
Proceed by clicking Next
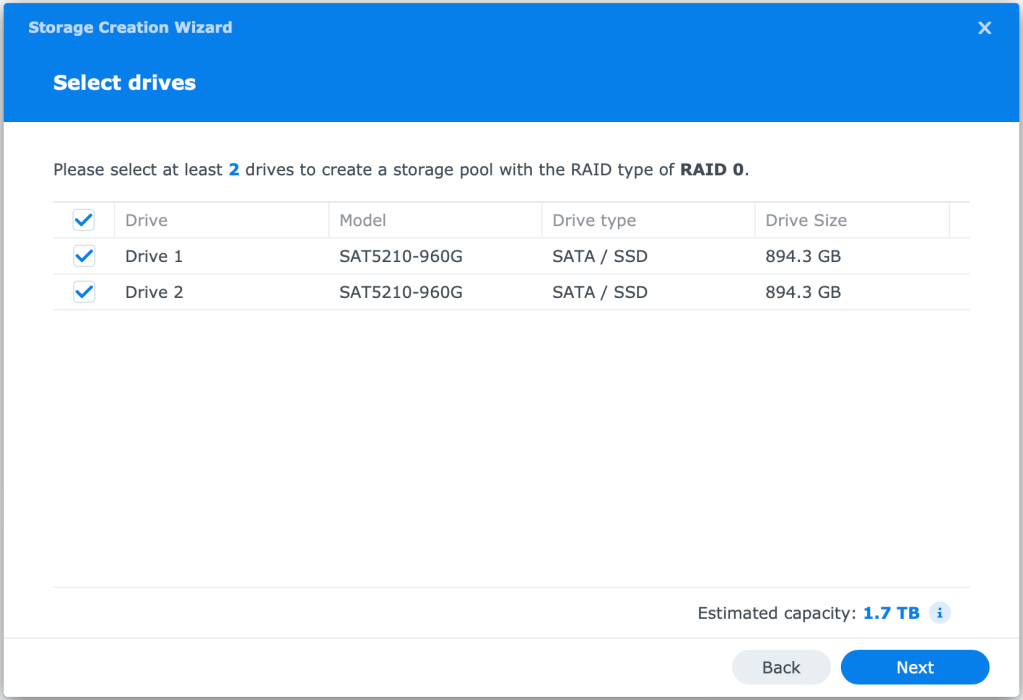(914, 667)
